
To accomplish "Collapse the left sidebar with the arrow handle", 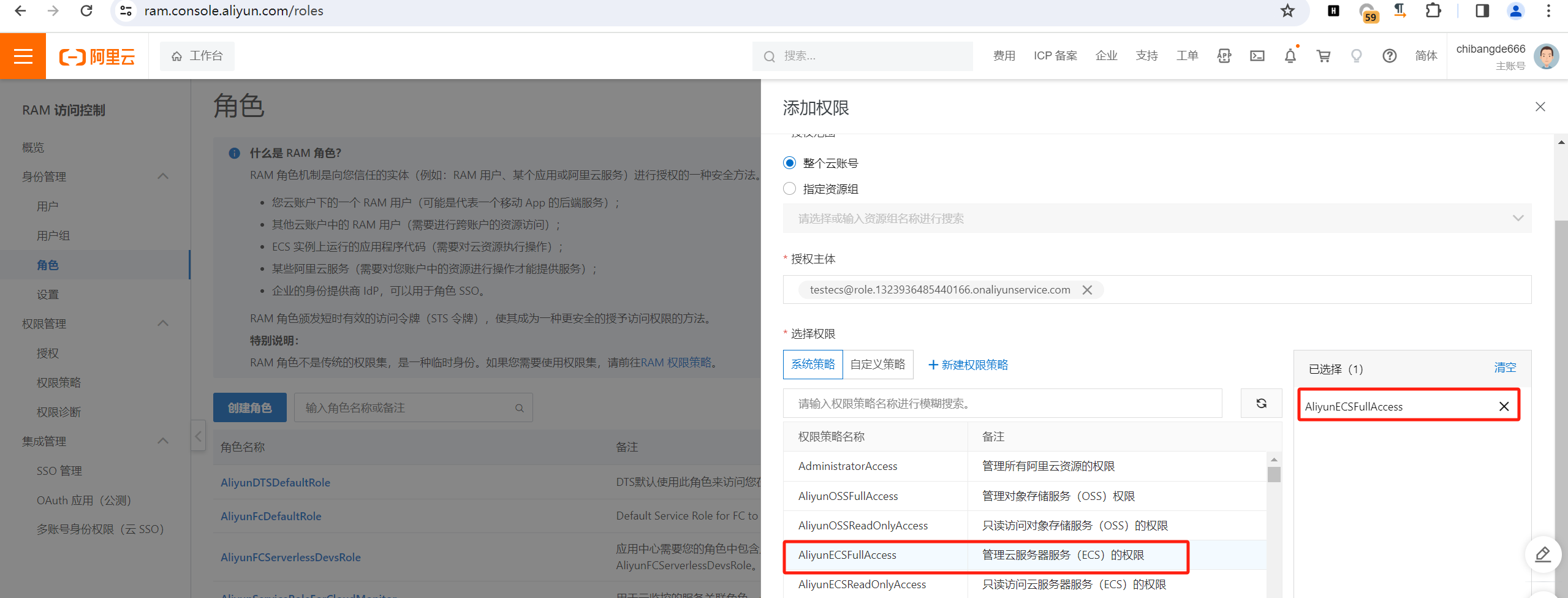I will tap(198, 436).
